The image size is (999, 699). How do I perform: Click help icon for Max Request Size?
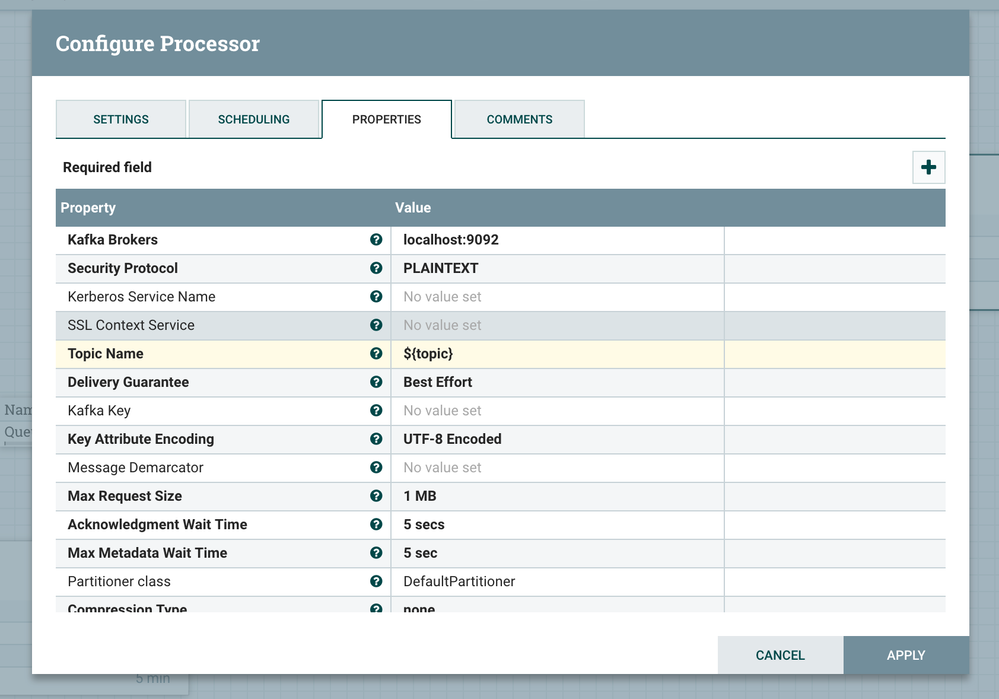pyautogui.click(x=376, y=496)
